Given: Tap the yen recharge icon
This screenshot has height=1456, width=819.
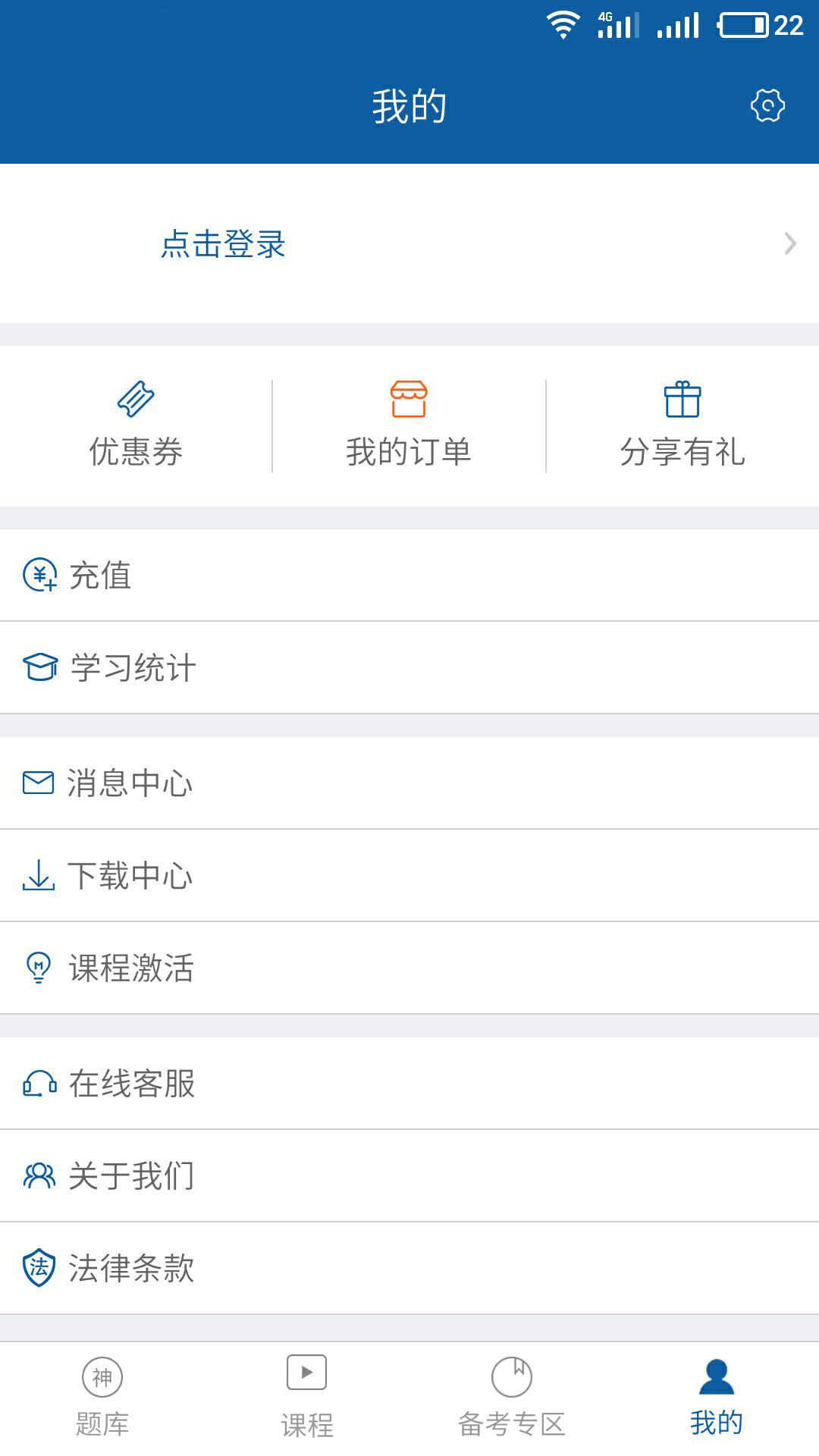Looking at the screenshot, I should tap(39, 575).
